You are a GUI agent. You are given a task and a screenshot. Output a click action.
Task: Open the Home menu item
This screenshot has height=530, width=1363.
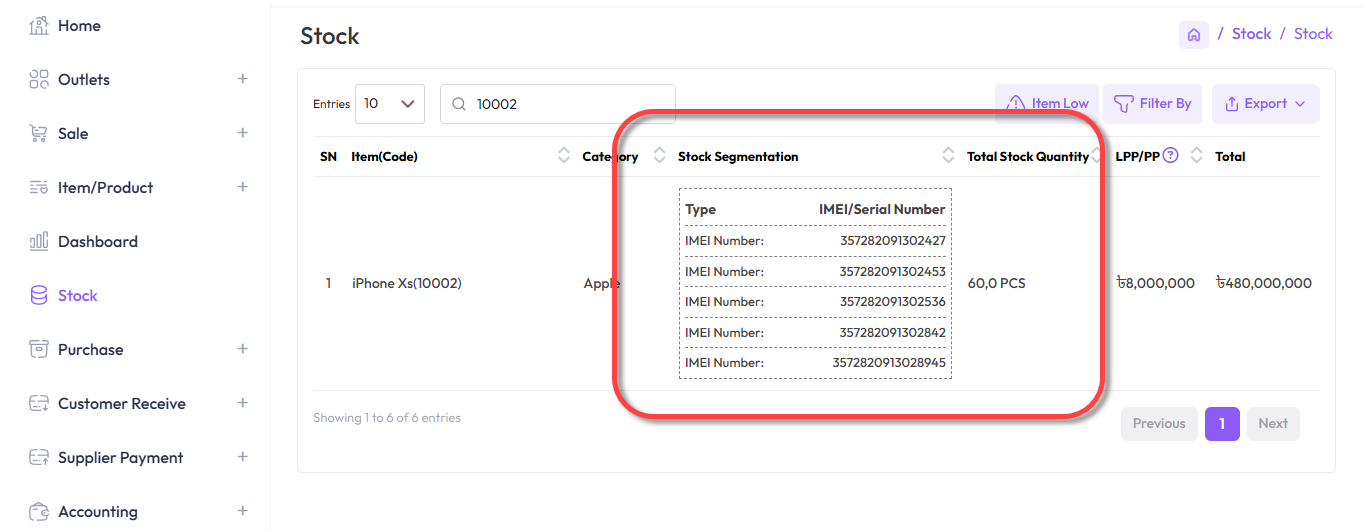79,26
